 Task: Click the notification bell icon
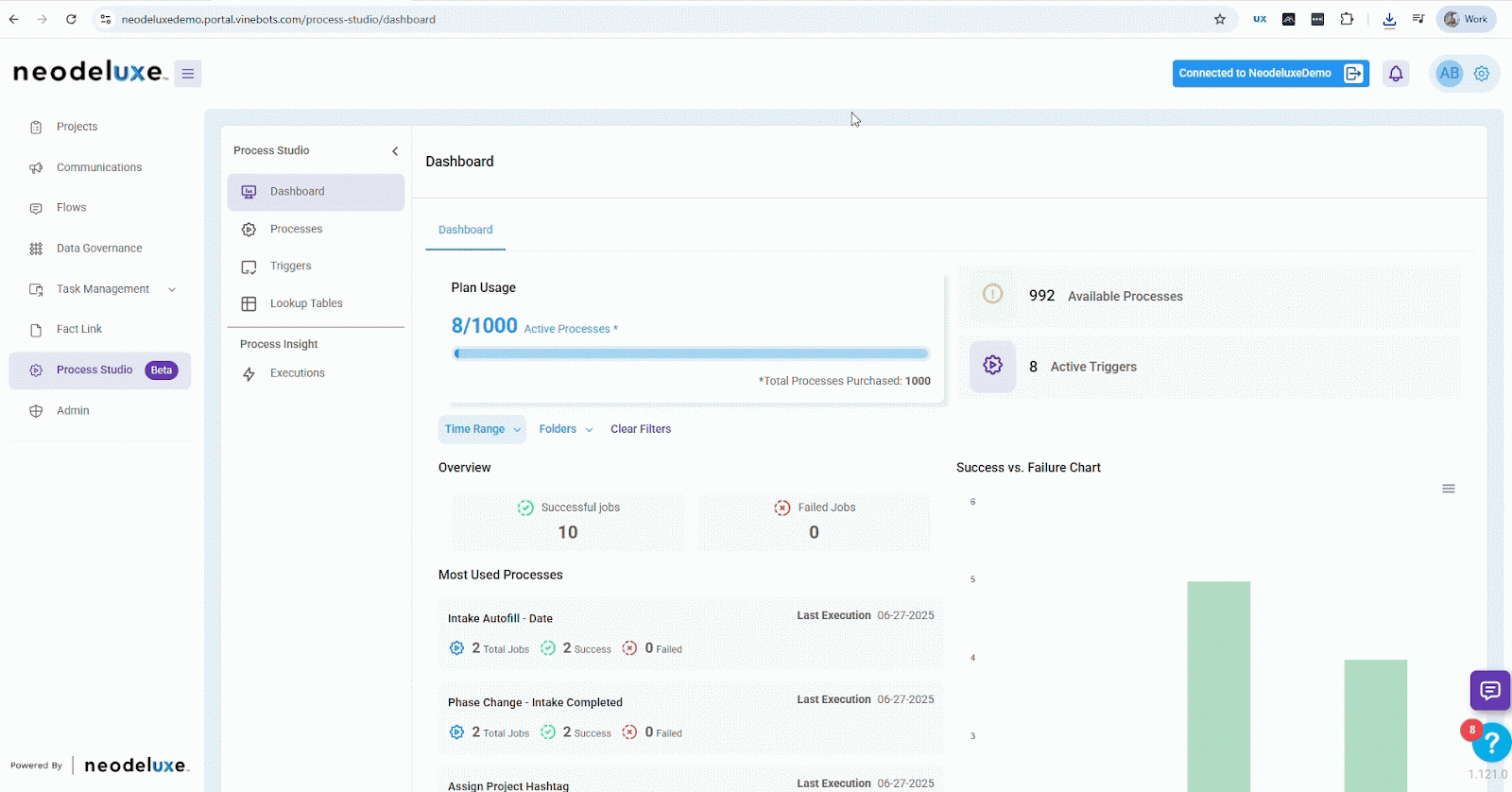tap(1396, 74)
